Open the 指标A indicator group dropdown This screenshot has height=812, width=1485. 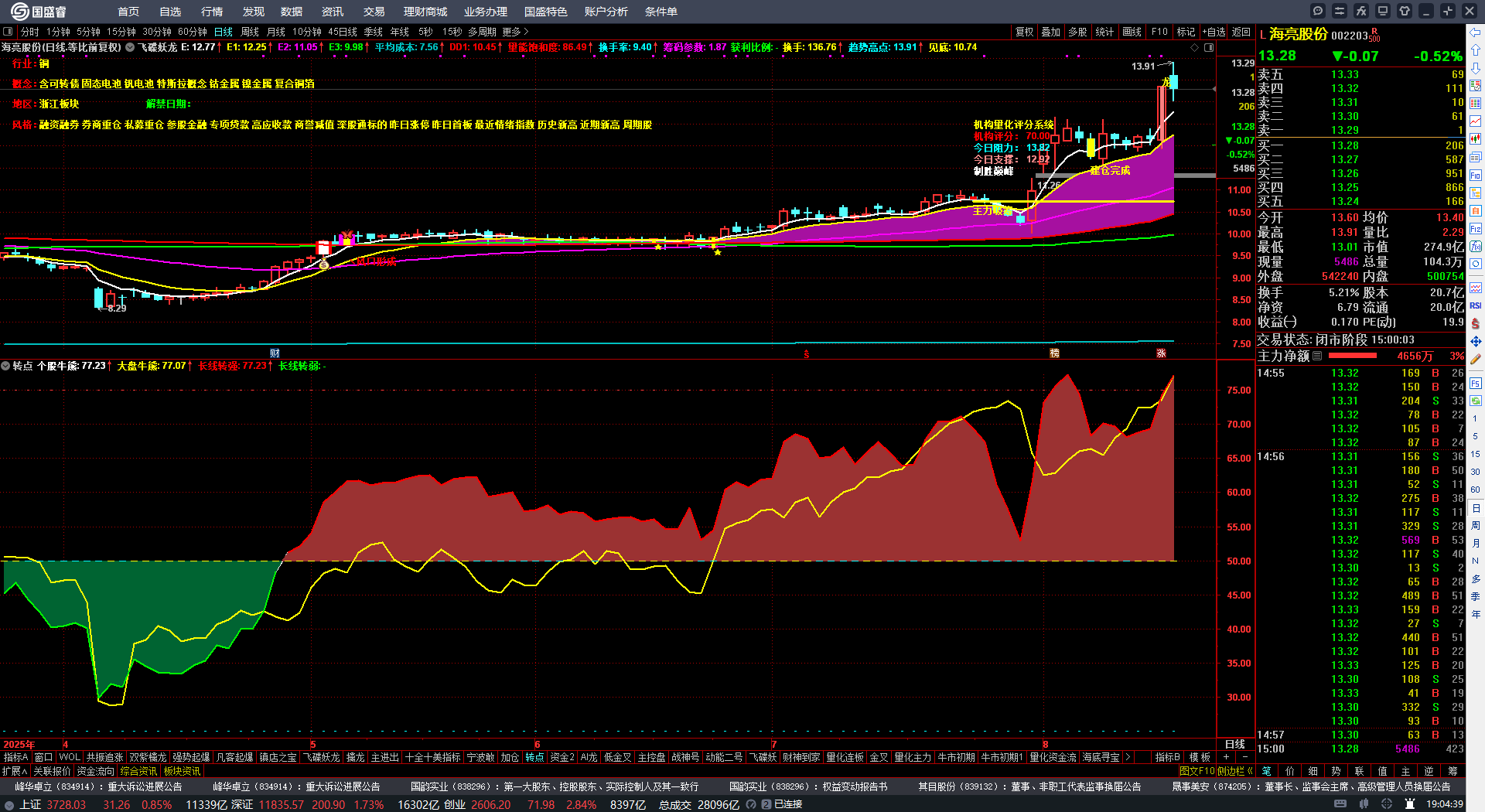pyautogui.click(x=16, y=757)
